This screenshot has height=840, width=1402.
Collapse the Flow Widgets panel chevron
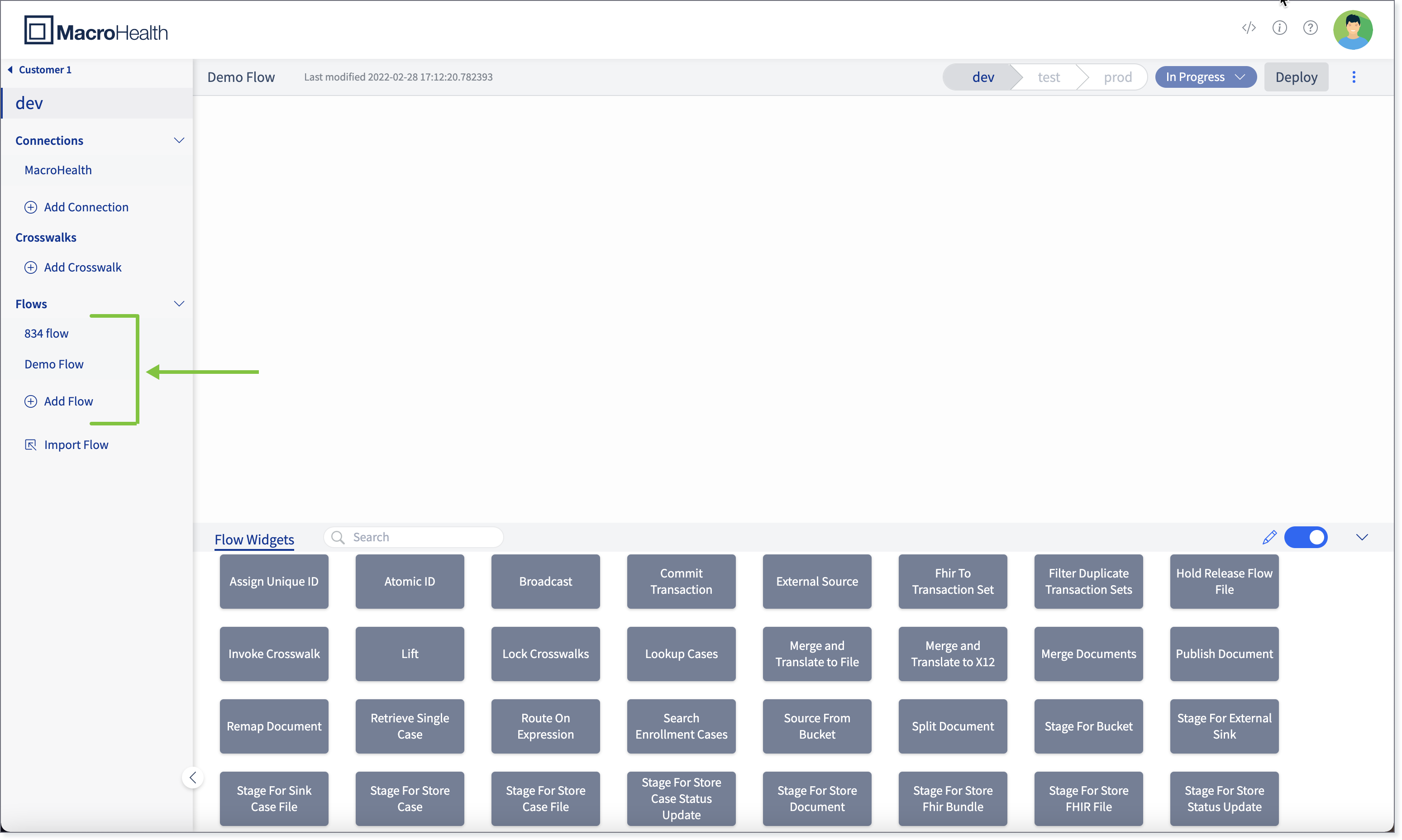pyautogui.click(x=1362, y=537)
